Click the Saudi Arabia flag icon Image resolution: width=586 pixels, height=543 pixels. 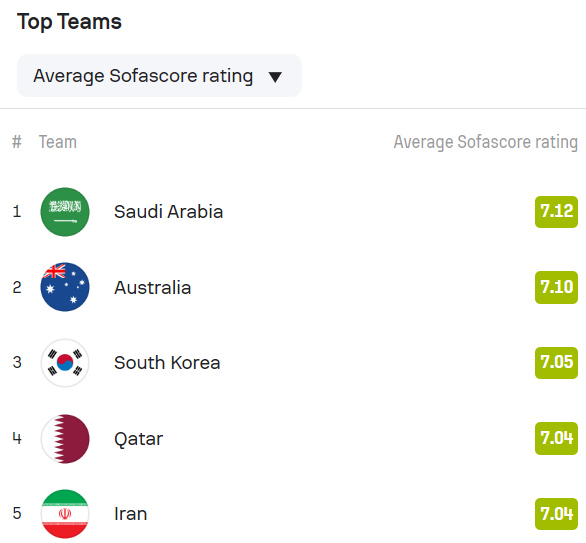click(65, 212)
